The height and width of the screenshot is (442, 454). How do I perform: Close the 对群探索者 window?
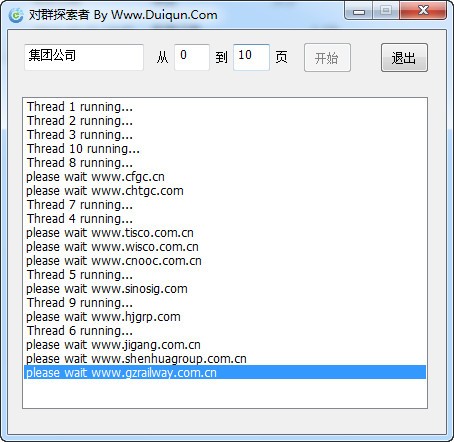pyautogui.click(x=423, y=11)
